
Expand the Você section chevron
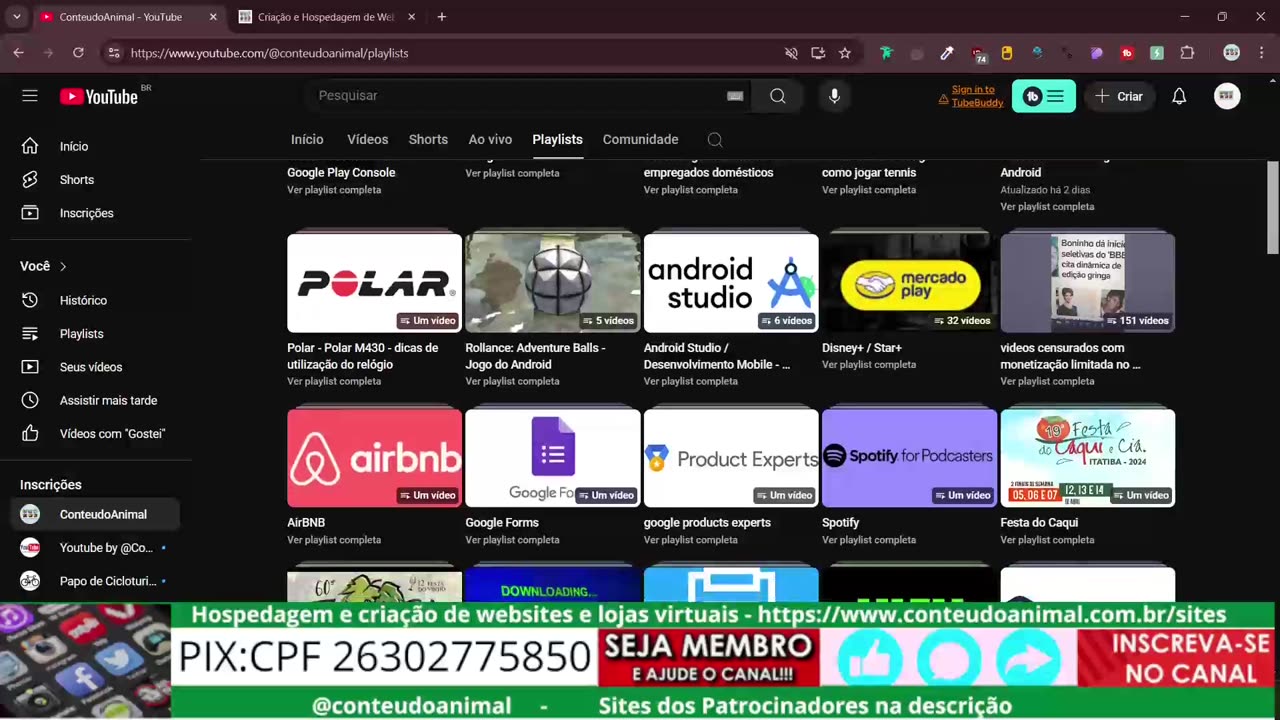coord(63,266)
